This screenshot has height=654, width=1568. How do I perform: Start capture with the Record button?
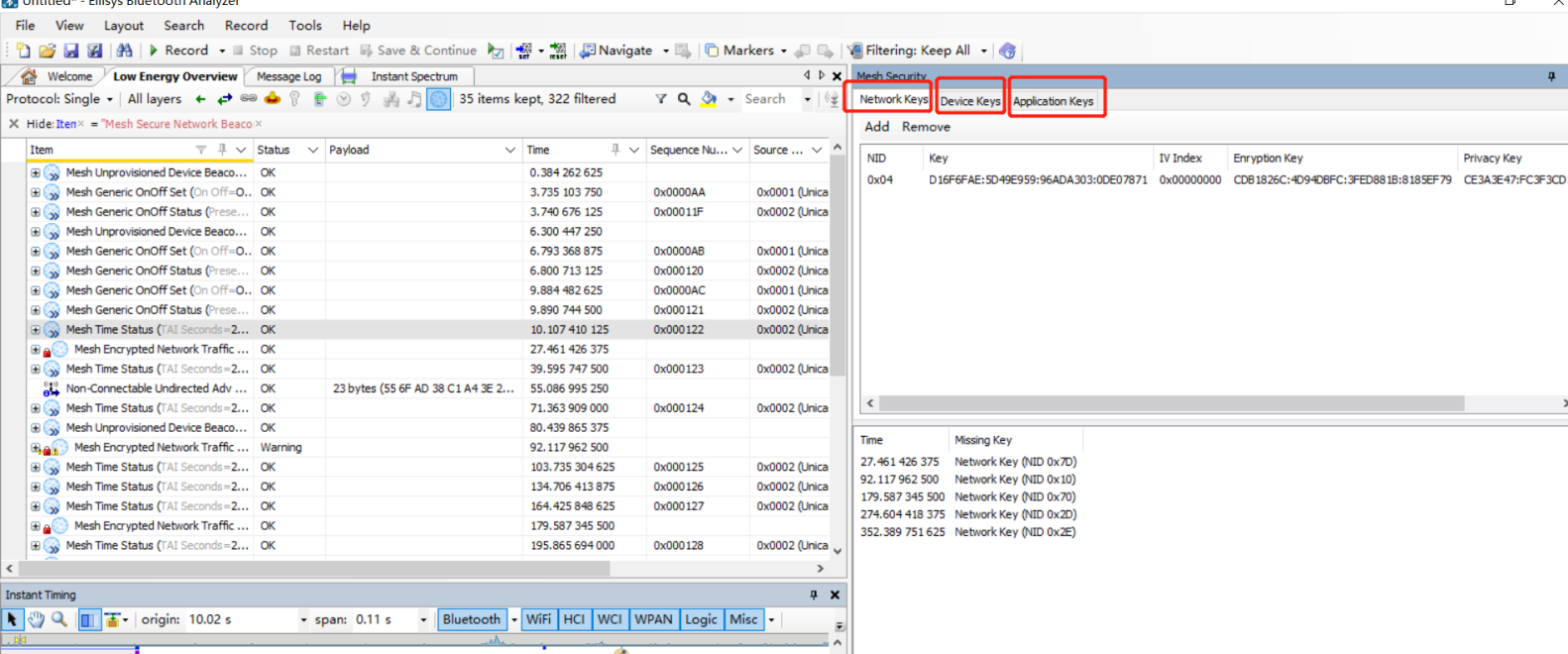[x=178, y=51]
